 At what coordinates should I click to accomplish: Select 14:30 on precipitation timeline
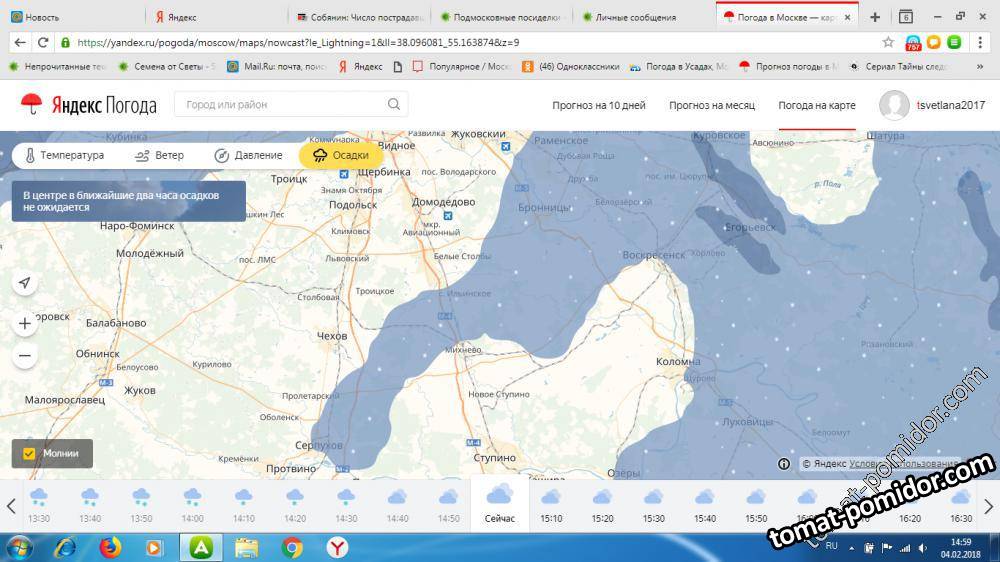coord(346,505)
